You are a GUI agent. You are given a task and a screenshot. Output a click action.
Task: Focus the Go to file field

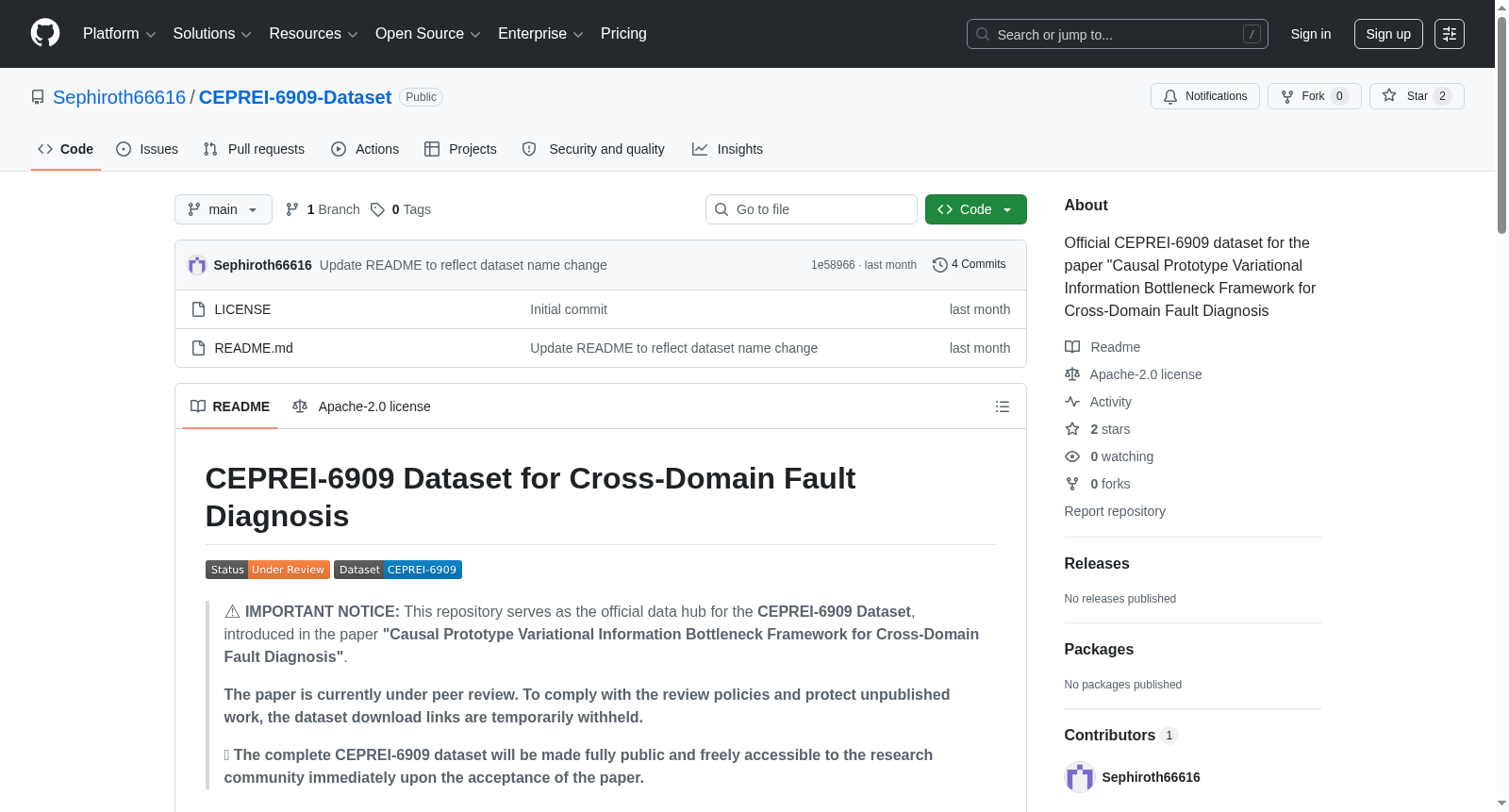[x=811, y=209]
